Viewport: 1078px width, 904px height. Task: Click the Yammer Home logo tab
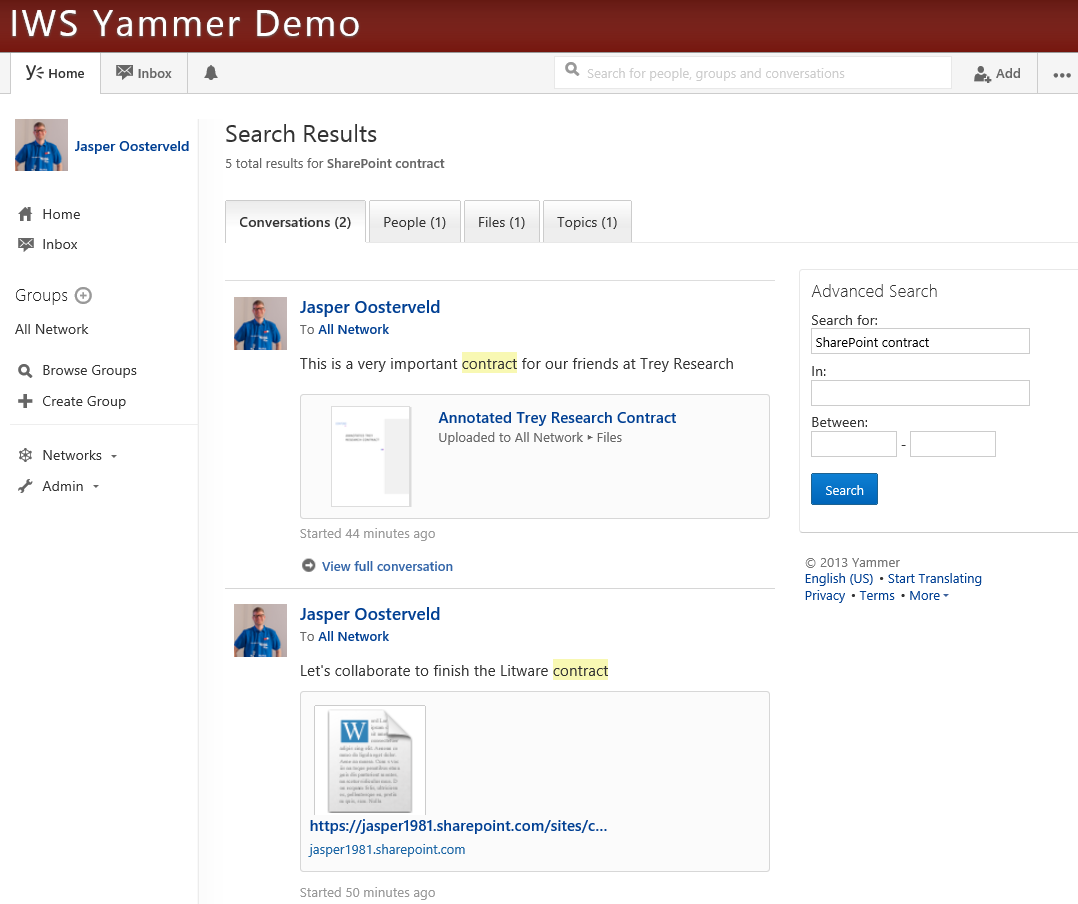click(x=55, y=73)
